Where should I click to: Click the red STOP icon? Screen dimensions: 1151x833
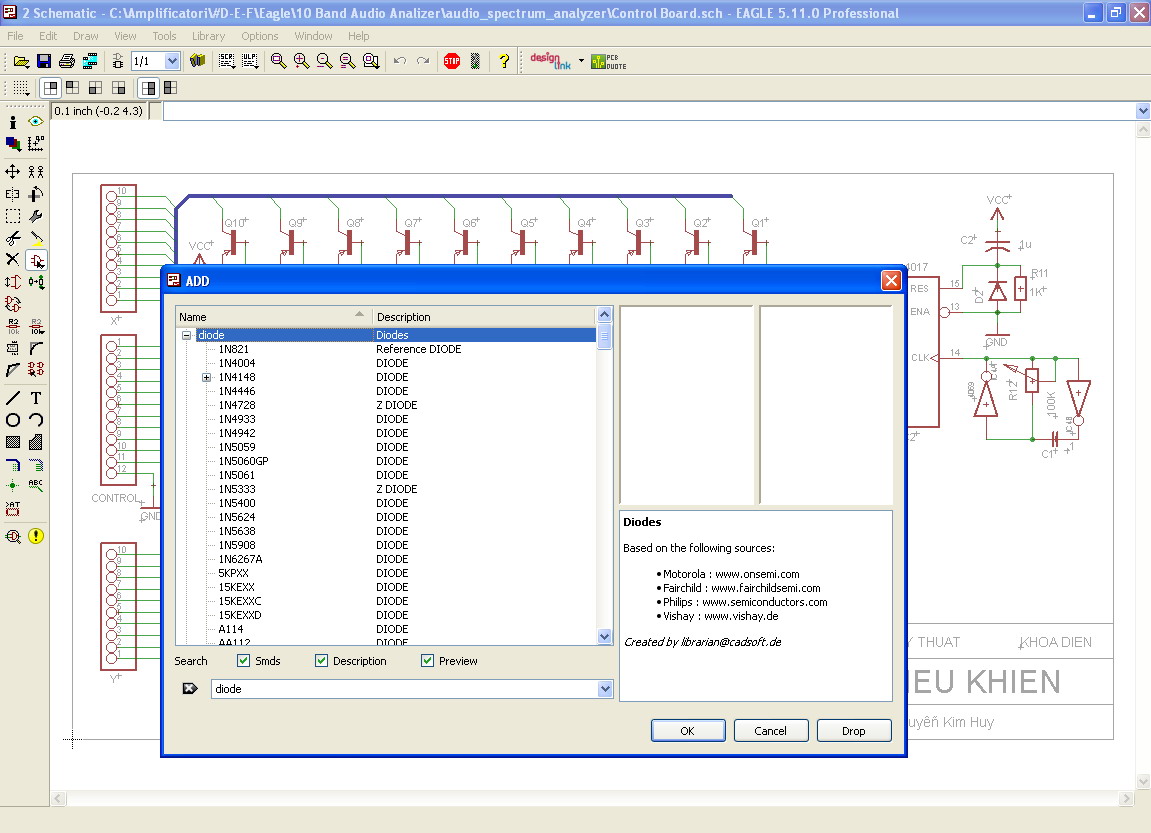pos(452,61)
